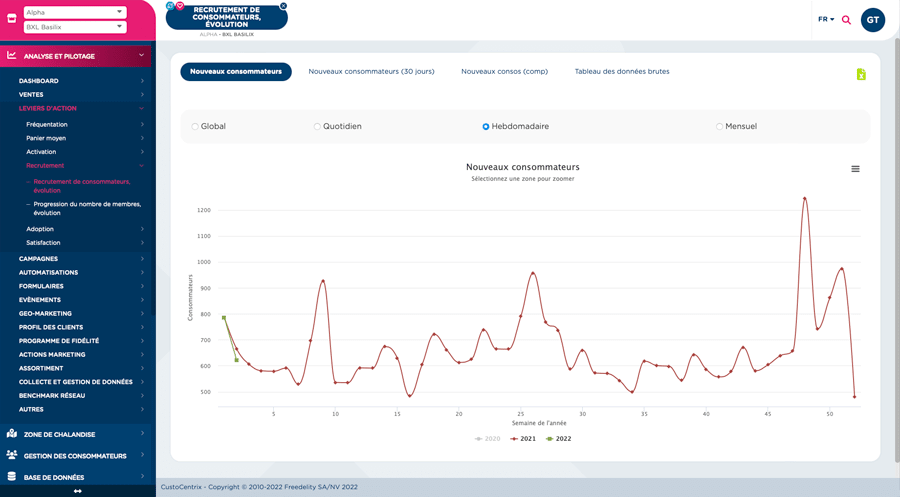This screenshot has width=900, height=497.
Task: Open the Alpha dropdown selector
Action: click(x=75, y=12)
